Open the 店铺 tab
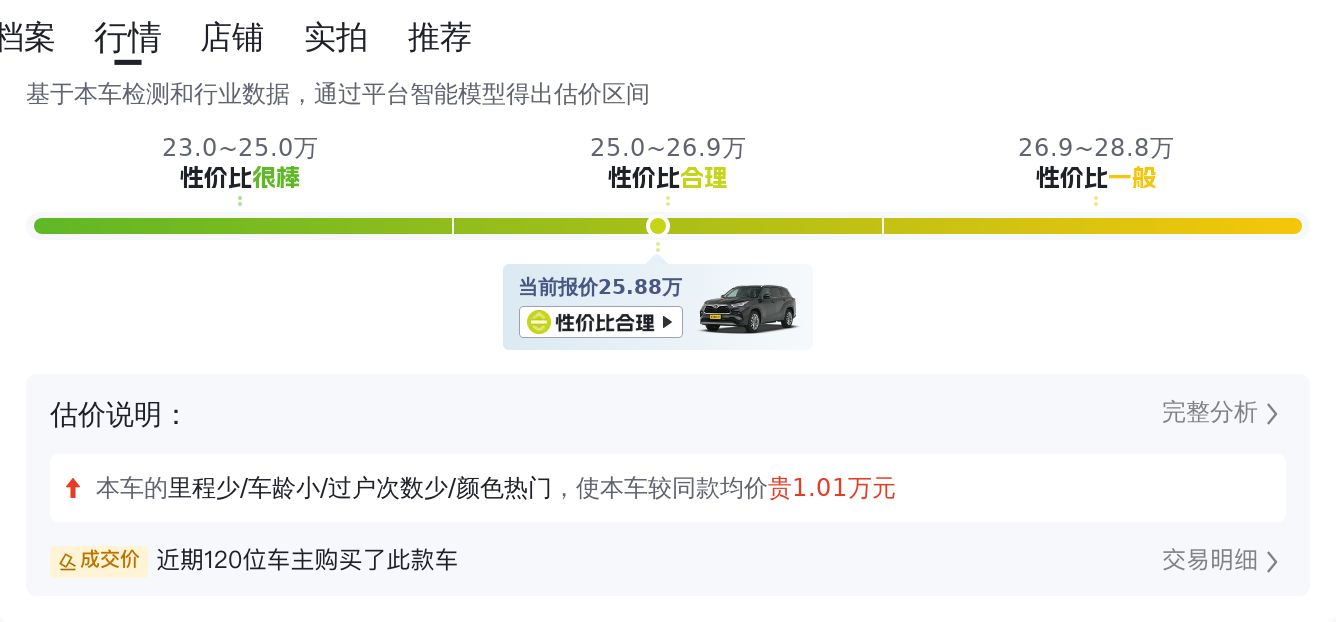This screenshot has width=1336, height=622. (x=232, y=38)
